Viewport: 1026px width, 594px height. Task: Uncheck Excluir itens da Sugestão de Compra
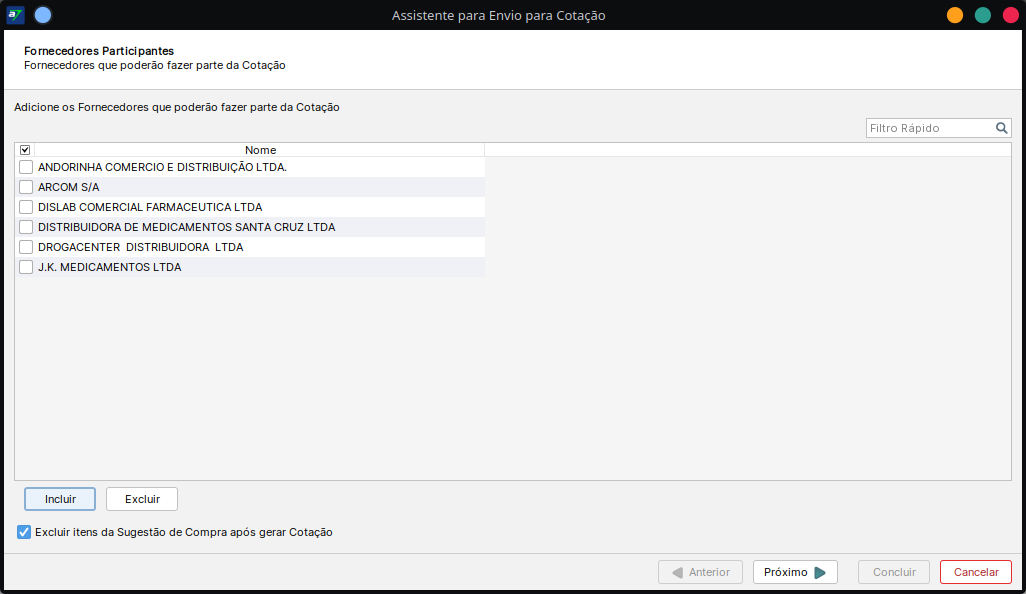pos(24,532)
